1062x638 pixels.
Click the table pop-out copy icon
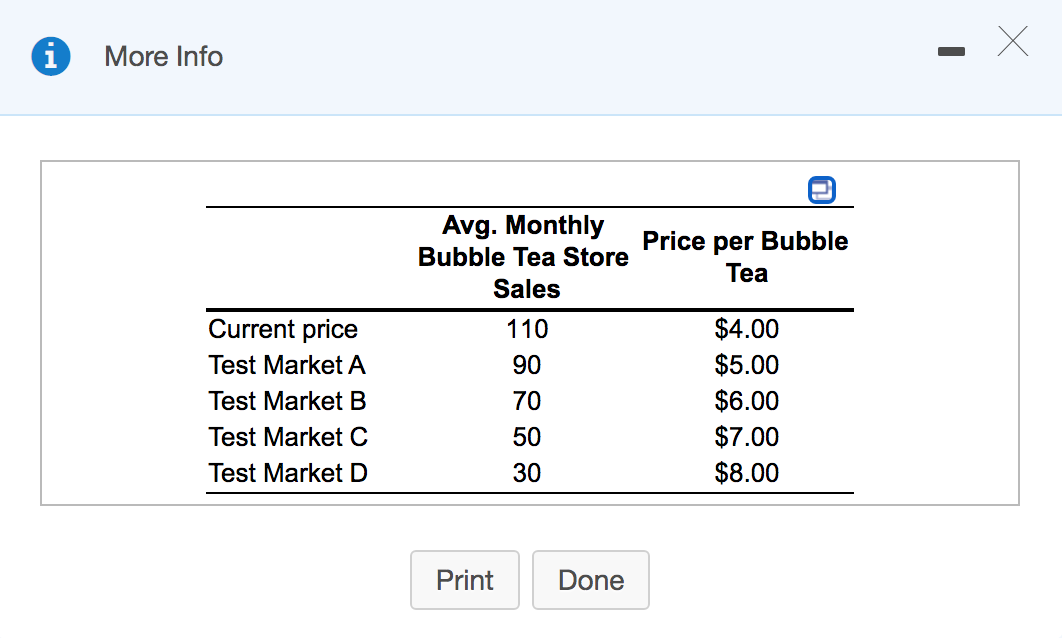(x=821, y=189)
